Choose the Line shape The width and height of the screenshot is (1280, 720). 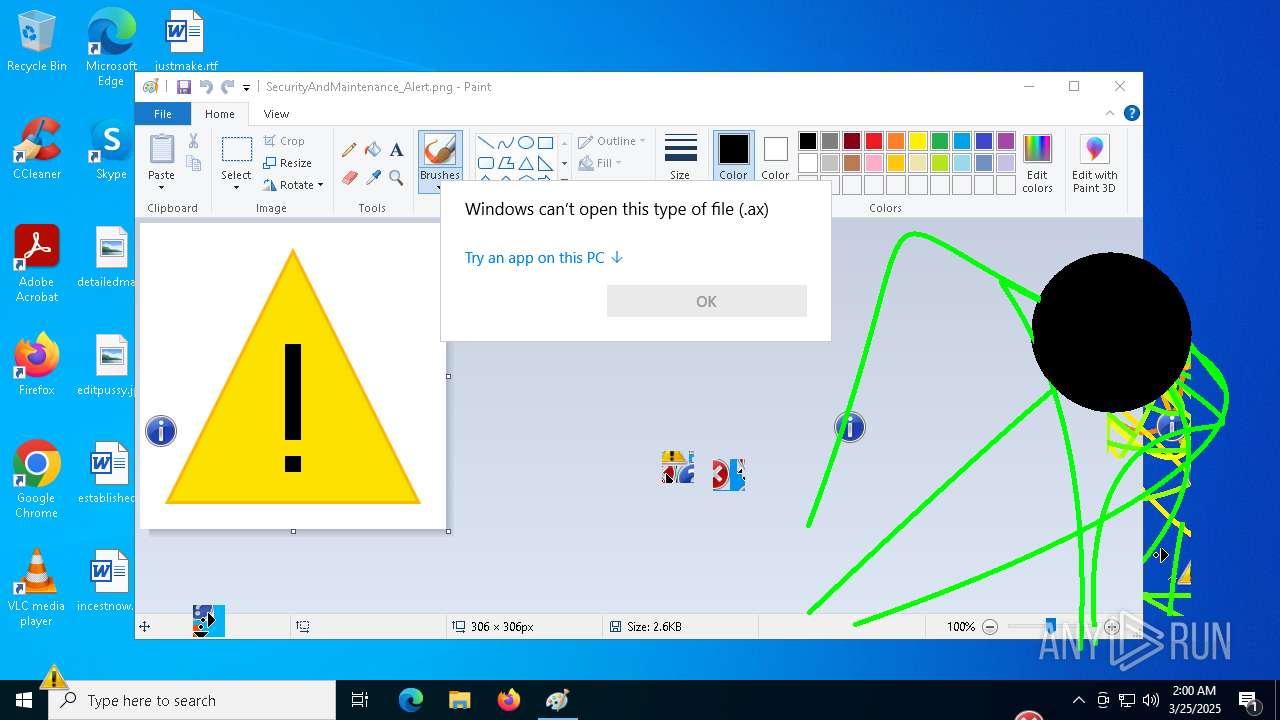point(485,142)
